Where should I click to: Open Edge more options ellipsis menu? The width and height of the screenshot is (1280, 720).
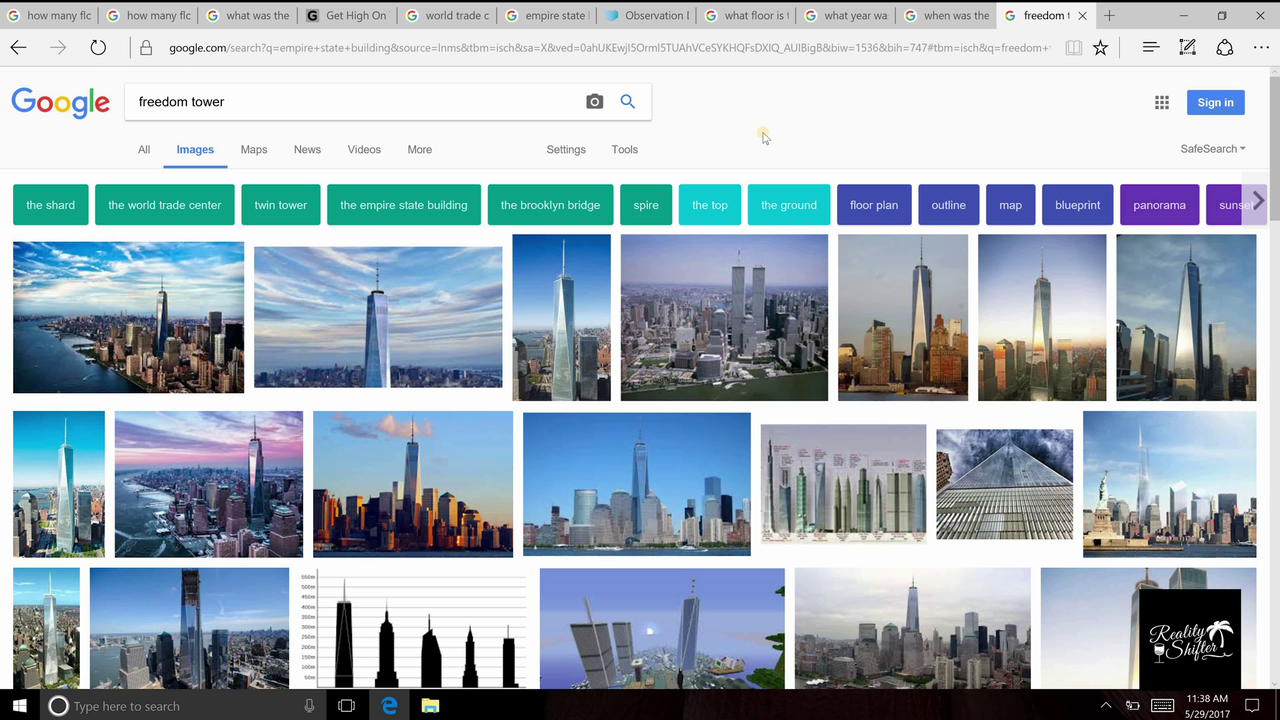pyautogui.click(x=1261, y=48)
